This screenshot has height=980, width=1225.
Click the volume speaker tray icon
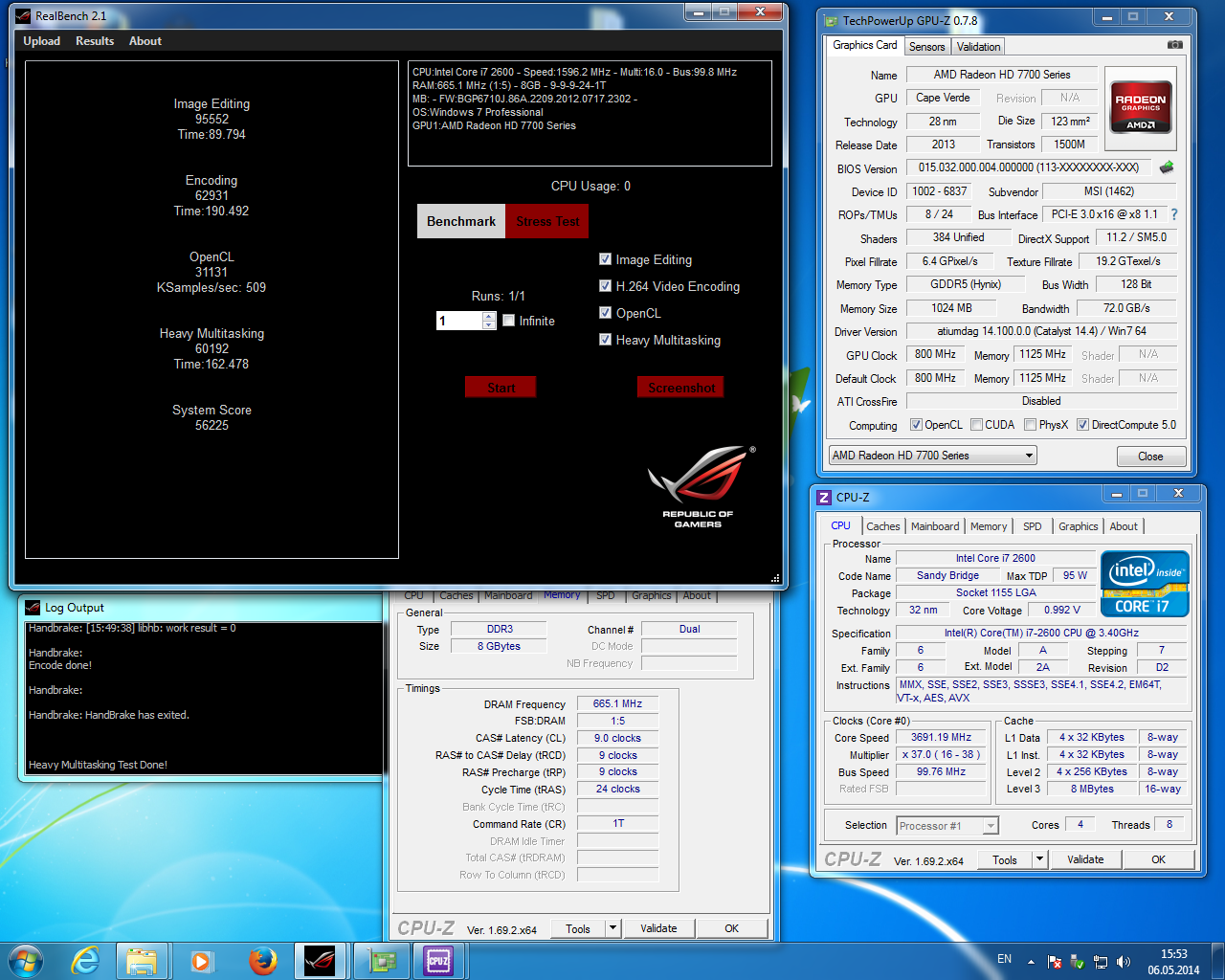click(x=1124, y=962)
